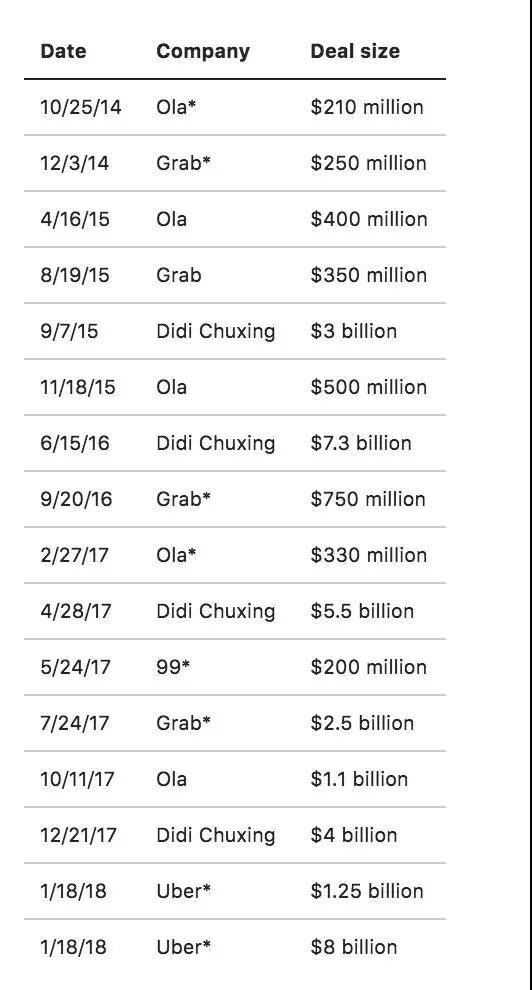Click the $2.5 billion deal size
This screenshot has width=532, height=990.
tap(362, 723)
